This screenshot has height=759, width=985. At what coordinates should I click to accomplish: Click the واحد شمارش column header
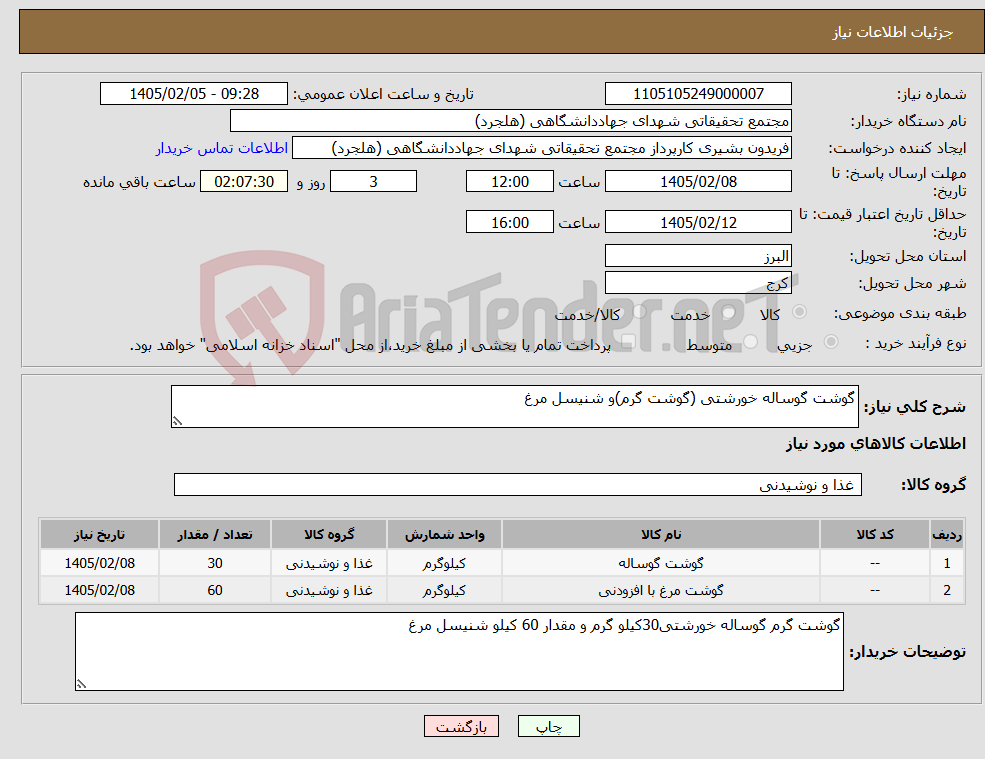444,534
